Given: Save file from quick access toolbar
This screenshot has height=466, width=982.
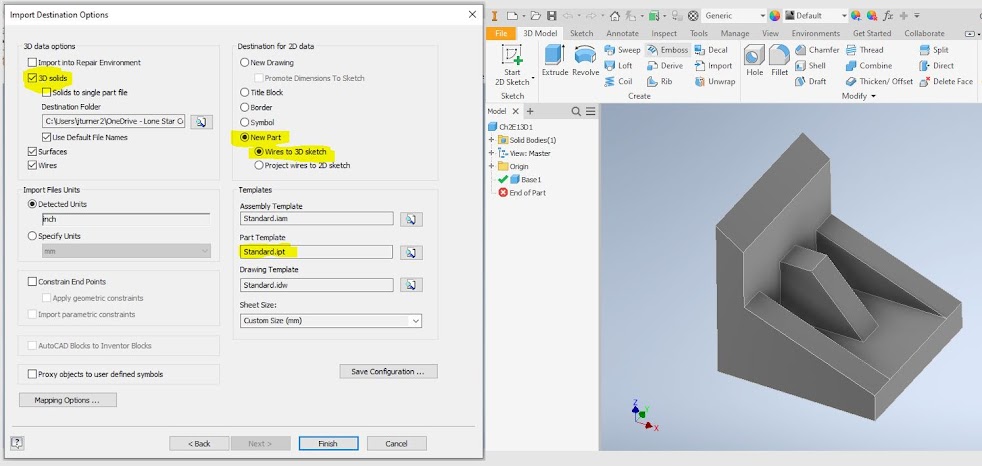Looking at the screenshot, I should point(551,16).
